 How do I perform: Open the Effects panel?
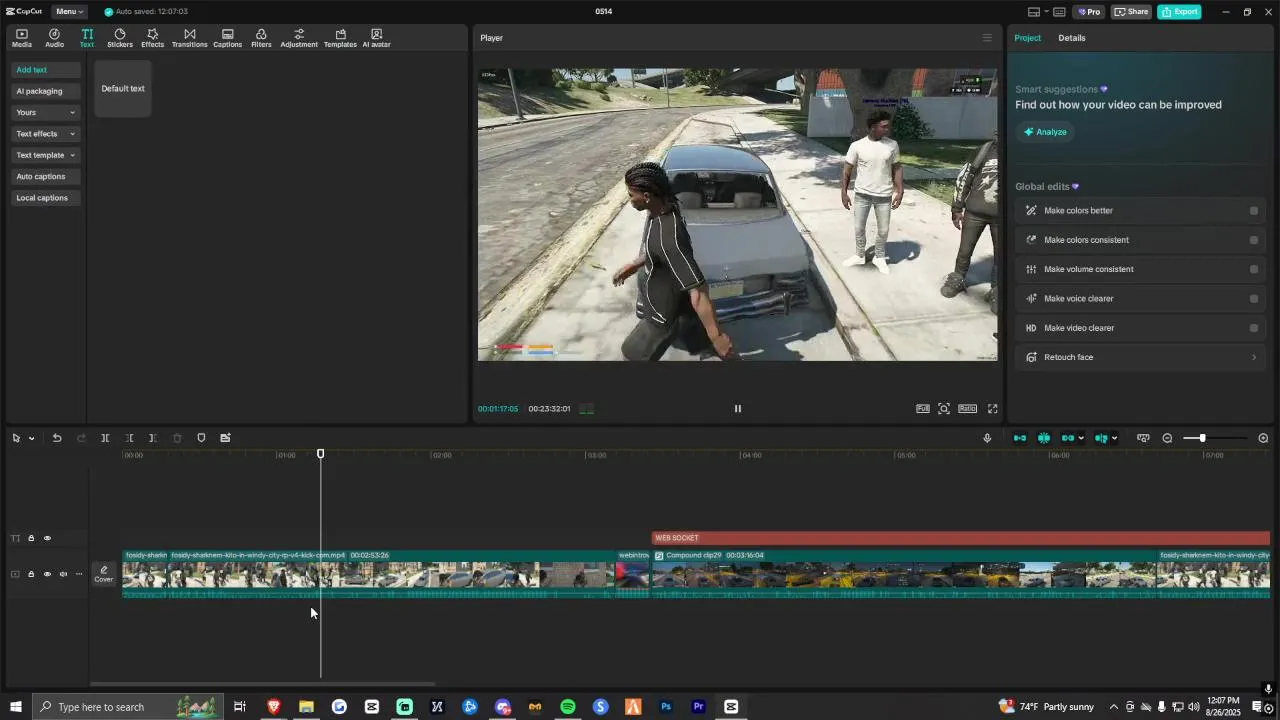click(x=152, y=38)
